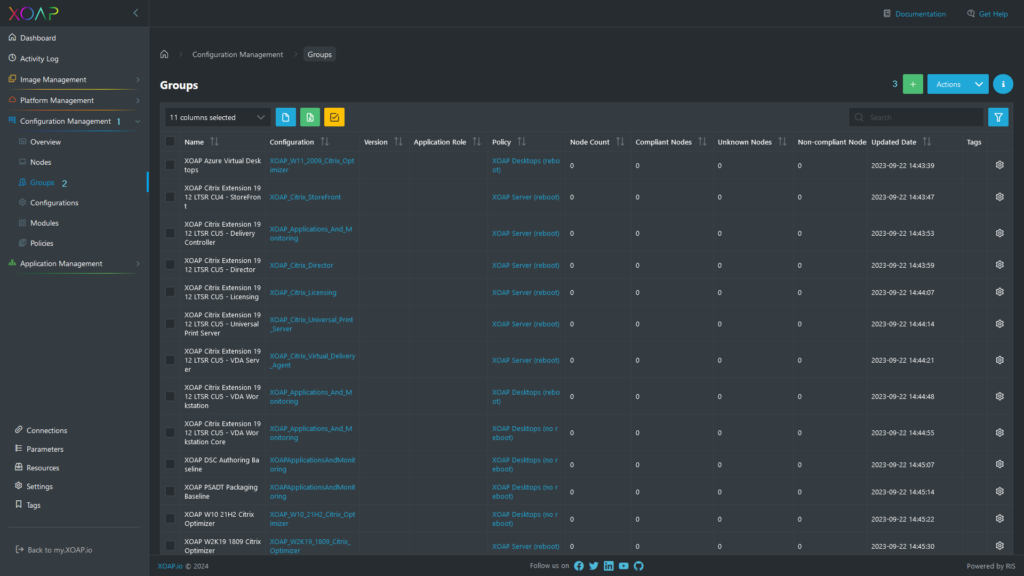Open gear menu for Director group row
The image size is (1024, 576).
click(999, 264)
